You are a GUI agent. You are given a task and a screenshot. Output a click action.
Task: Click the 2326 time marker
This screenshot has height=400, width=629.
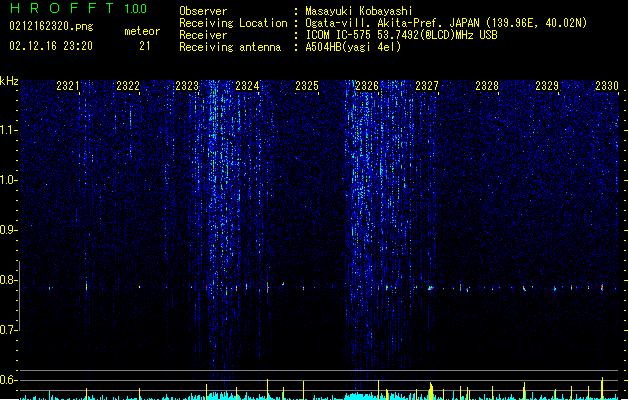tap(367, 86)
